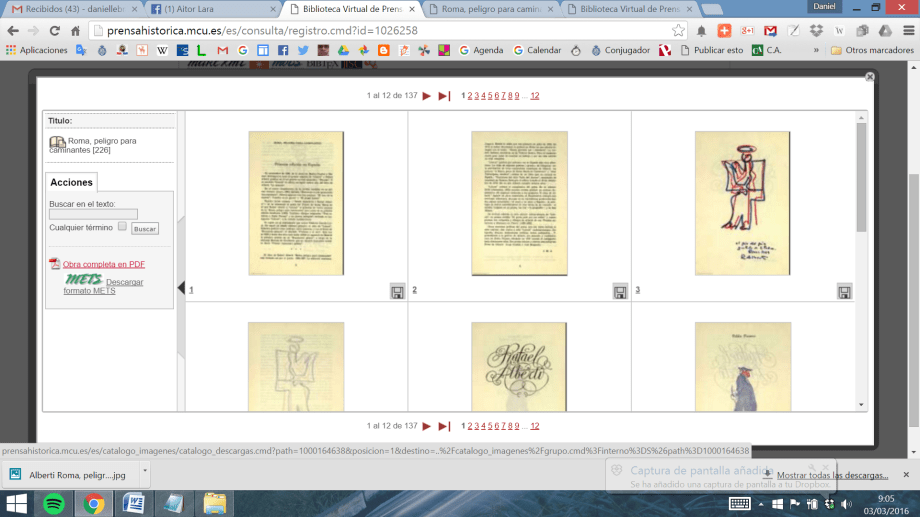Click the 'Buscar en el texto' input field
Screen dimensions: 920x517
pyautogui.click(x=93, y=214)
